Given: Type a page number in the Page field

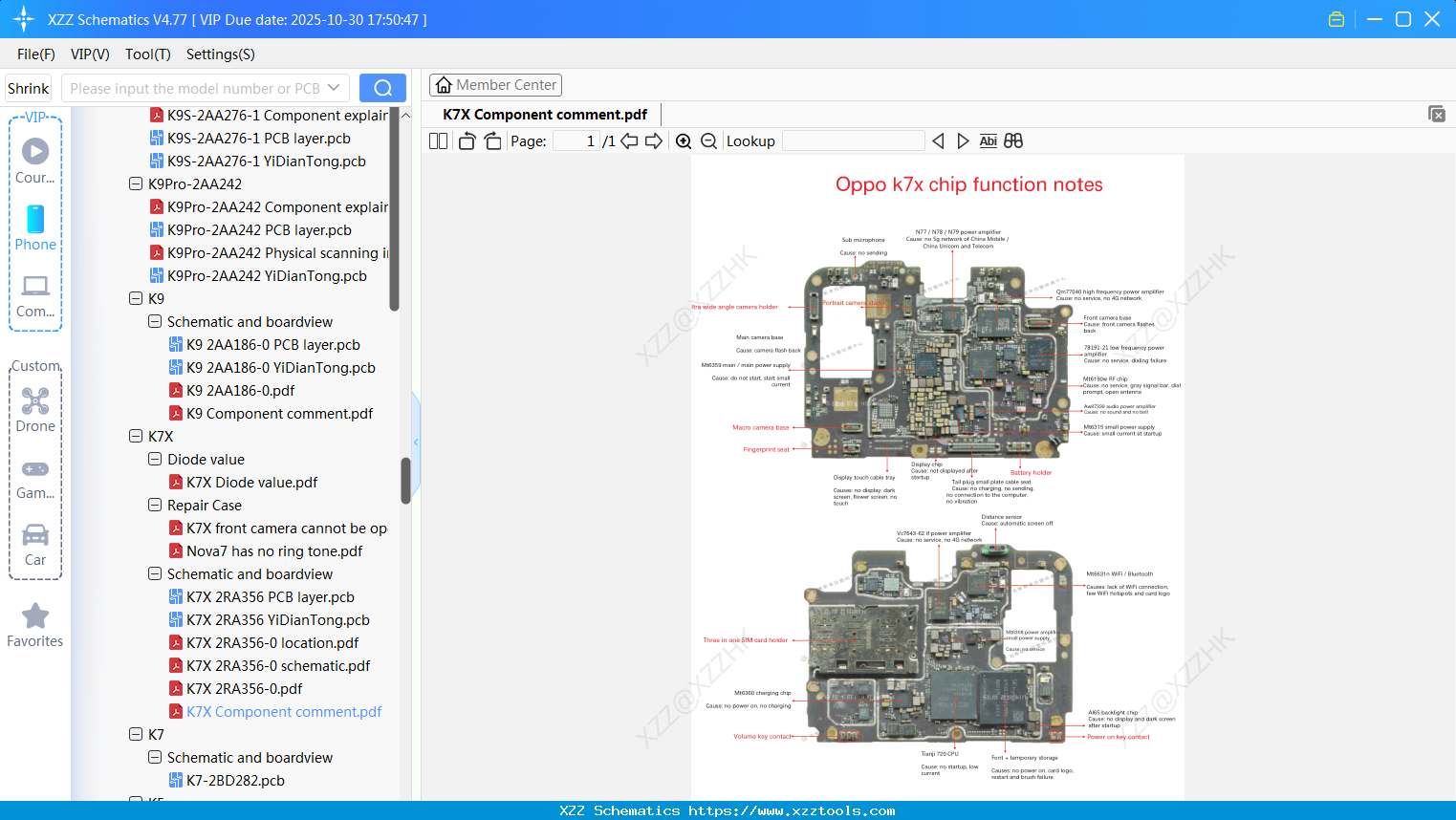Looking at the screenshot, I should point(575,140).
